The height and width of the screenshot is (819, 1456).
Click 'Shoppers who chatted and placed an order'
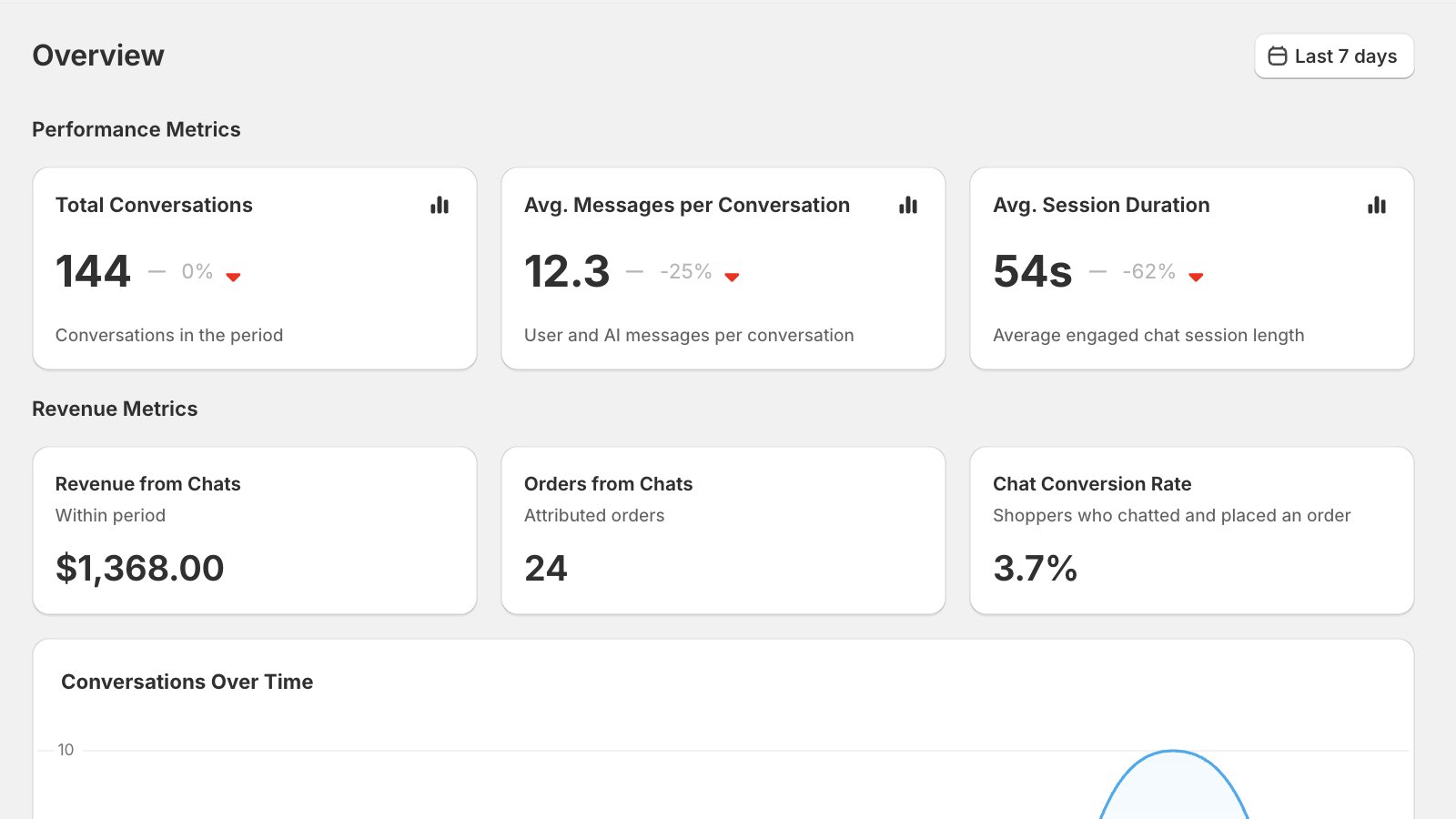pyautogui.click(x=1172, y=516)
